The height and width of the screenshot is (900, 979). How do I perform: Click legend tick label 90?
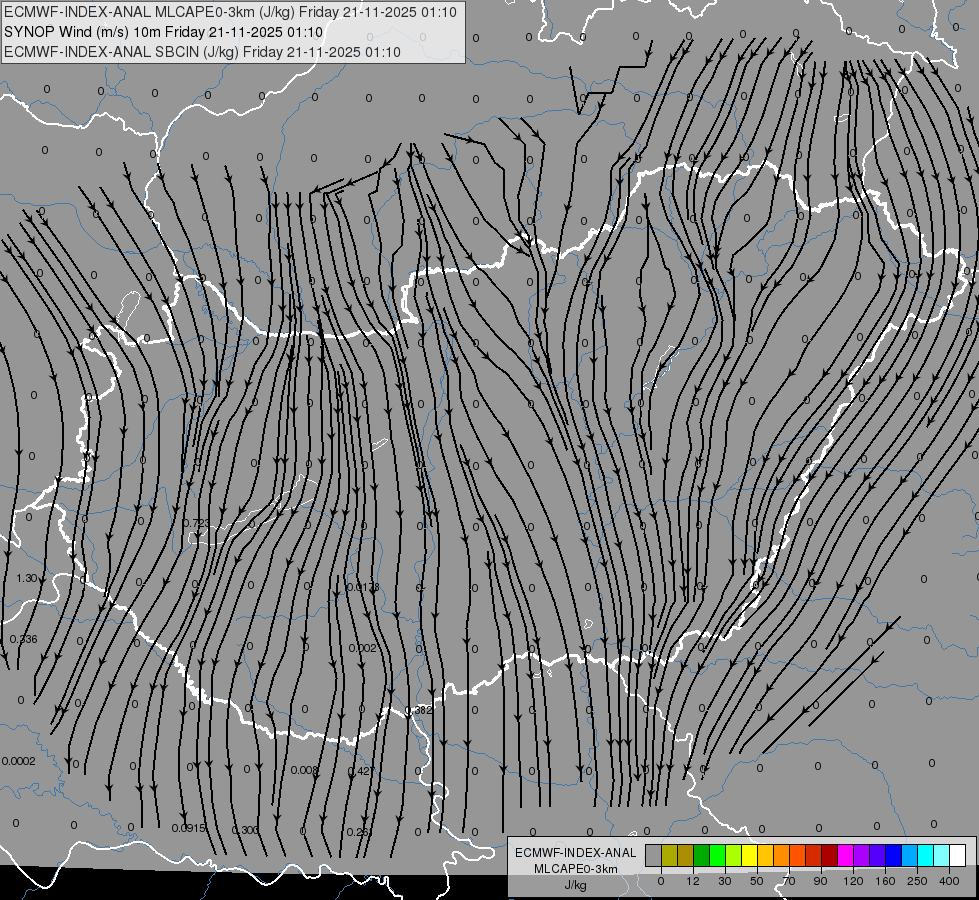pyautogui.click(x=820, y=881)
